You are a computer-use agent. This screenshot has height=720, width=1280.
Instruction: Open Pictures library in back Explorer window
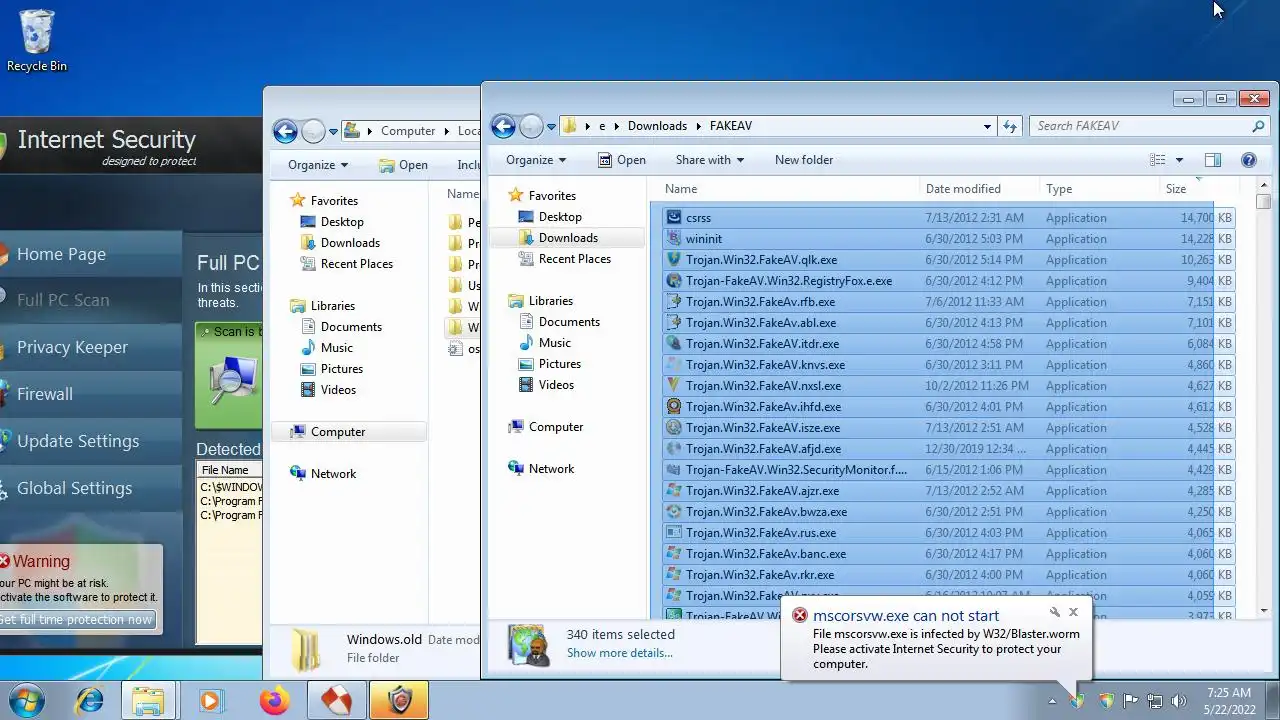coord(342,369)
